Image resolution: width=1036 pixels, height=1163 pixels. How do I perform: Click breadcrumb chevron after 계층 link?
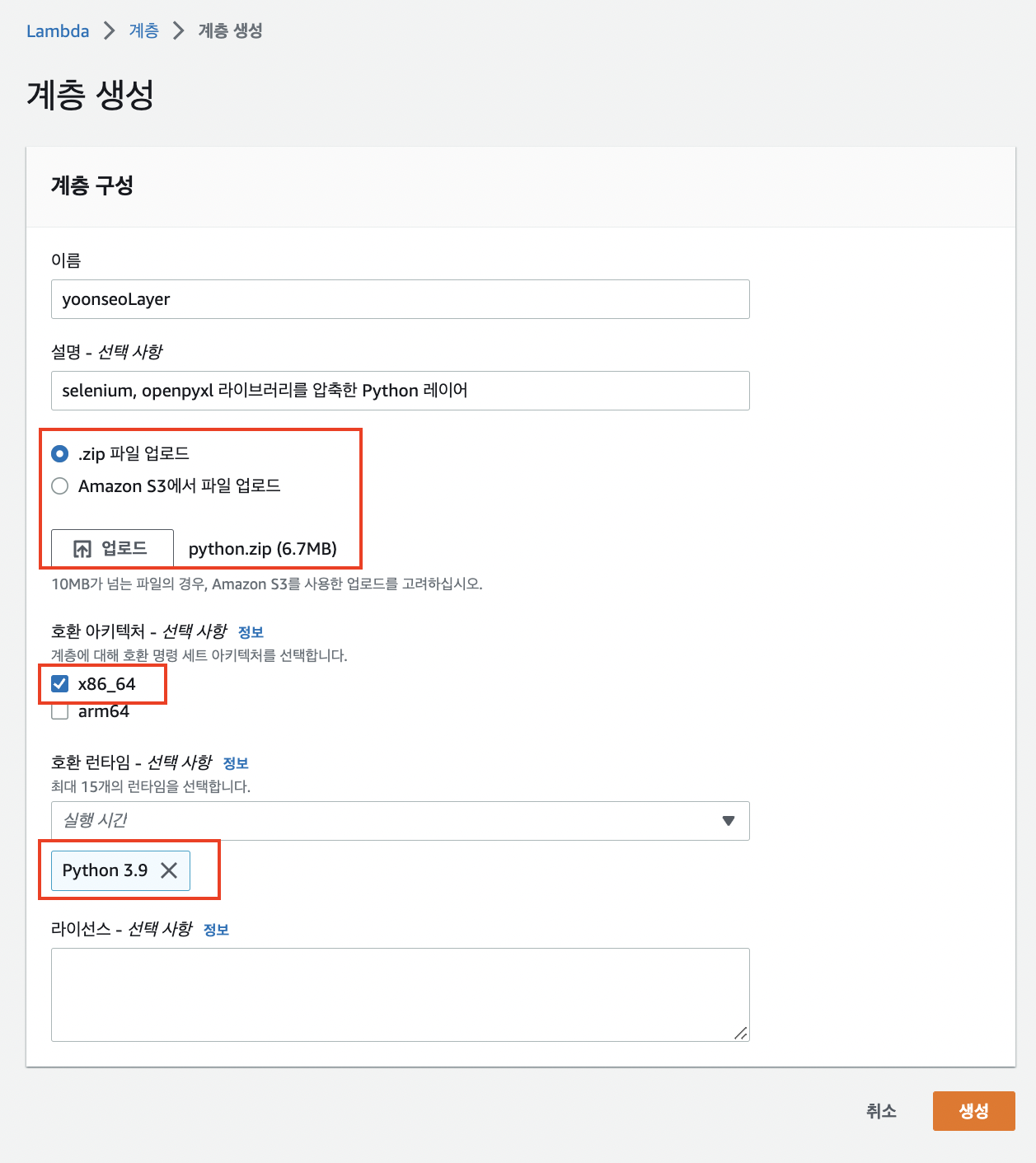(178, 31)
